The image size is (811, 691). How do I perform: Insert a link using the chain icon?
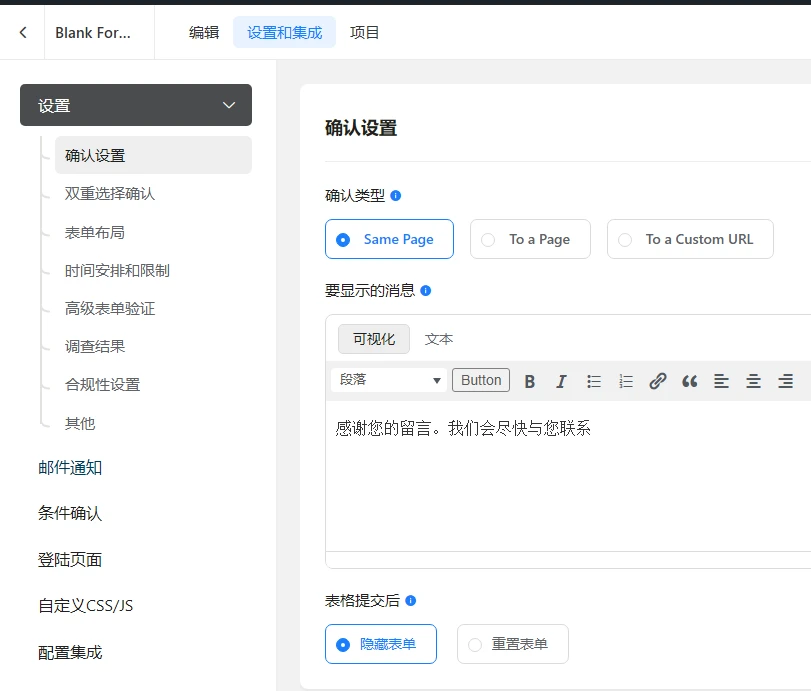click(x=657, y=380)
